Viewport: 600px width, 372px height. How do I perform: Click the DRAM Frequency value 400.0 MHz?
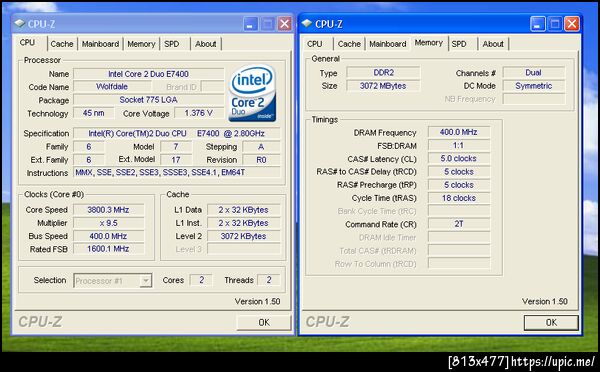[459, 132]
